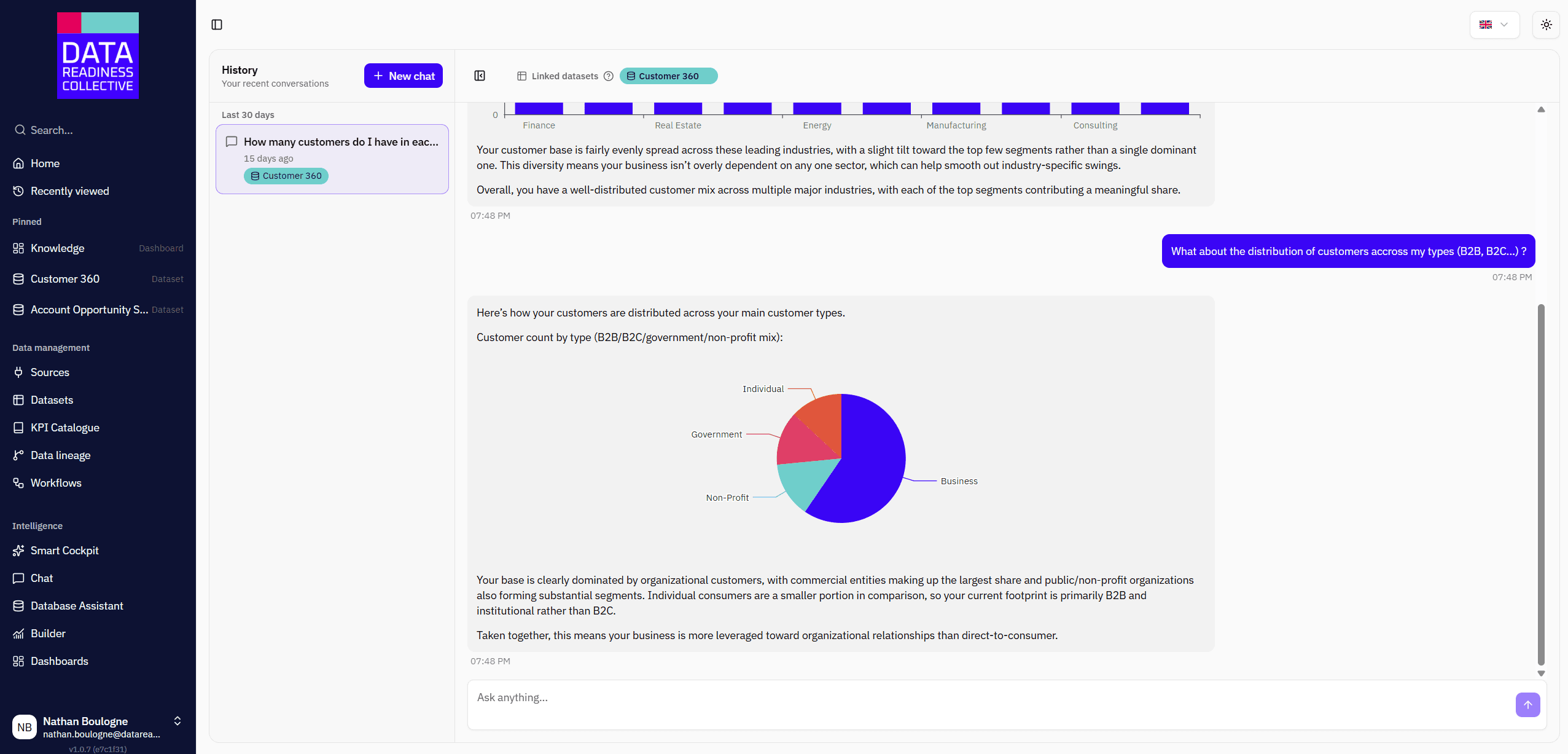Image resolution: width=1568 pixels, height=754 pixels.
Task: Click the version text v1.0.7
Action: click(x=98, y=749)
